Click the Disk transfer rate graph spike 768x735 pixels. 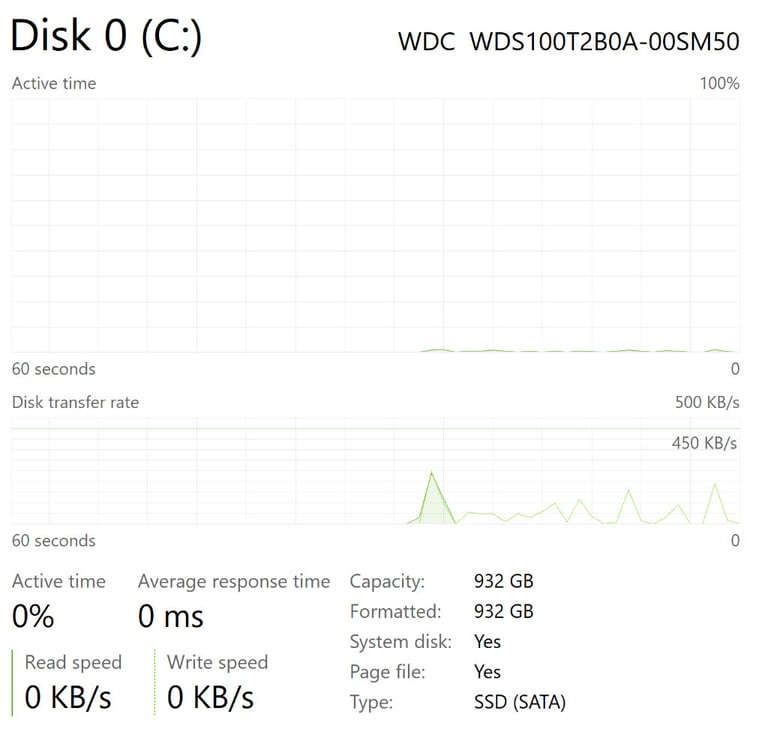(x=432, y=497)
